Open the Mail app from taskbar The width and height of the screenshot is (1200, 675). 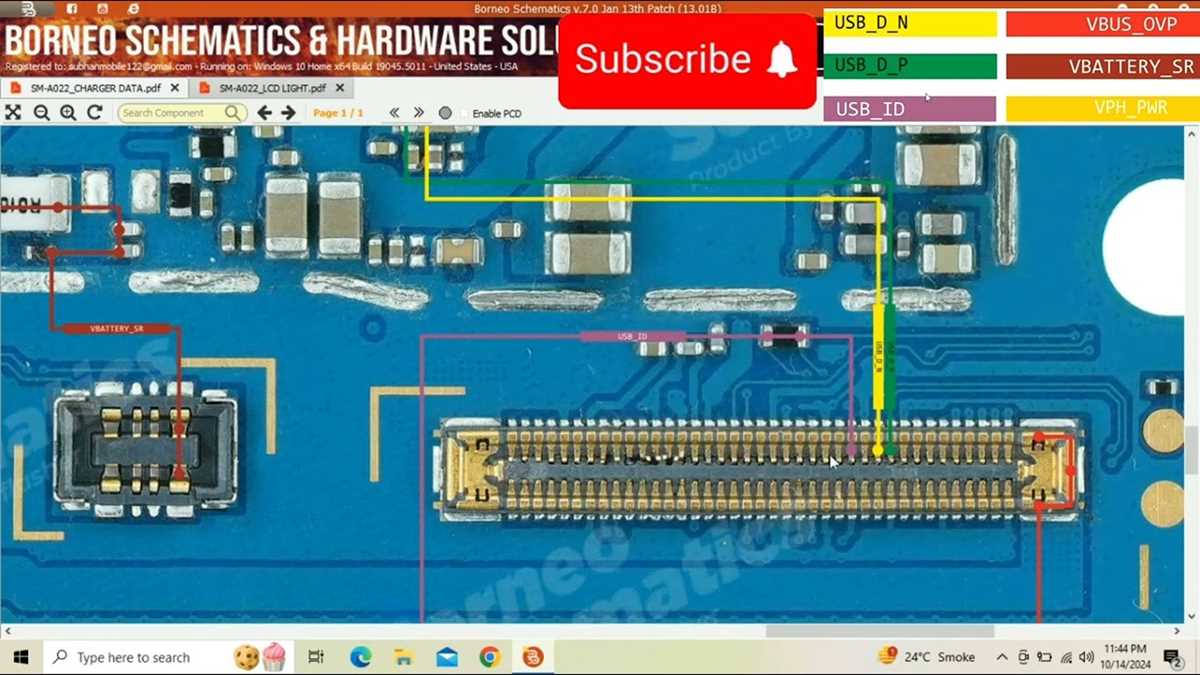[447, 657]
